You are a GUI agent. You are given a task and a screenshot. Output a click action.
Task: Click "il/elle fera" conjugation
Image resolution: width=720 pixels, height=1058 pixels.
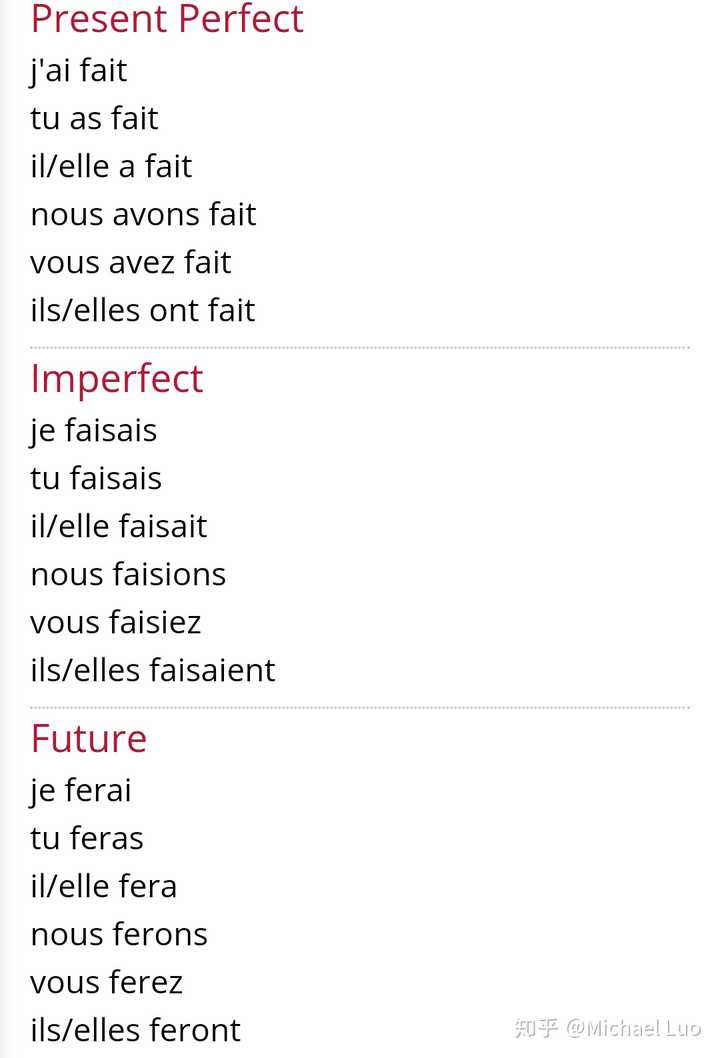104,887
